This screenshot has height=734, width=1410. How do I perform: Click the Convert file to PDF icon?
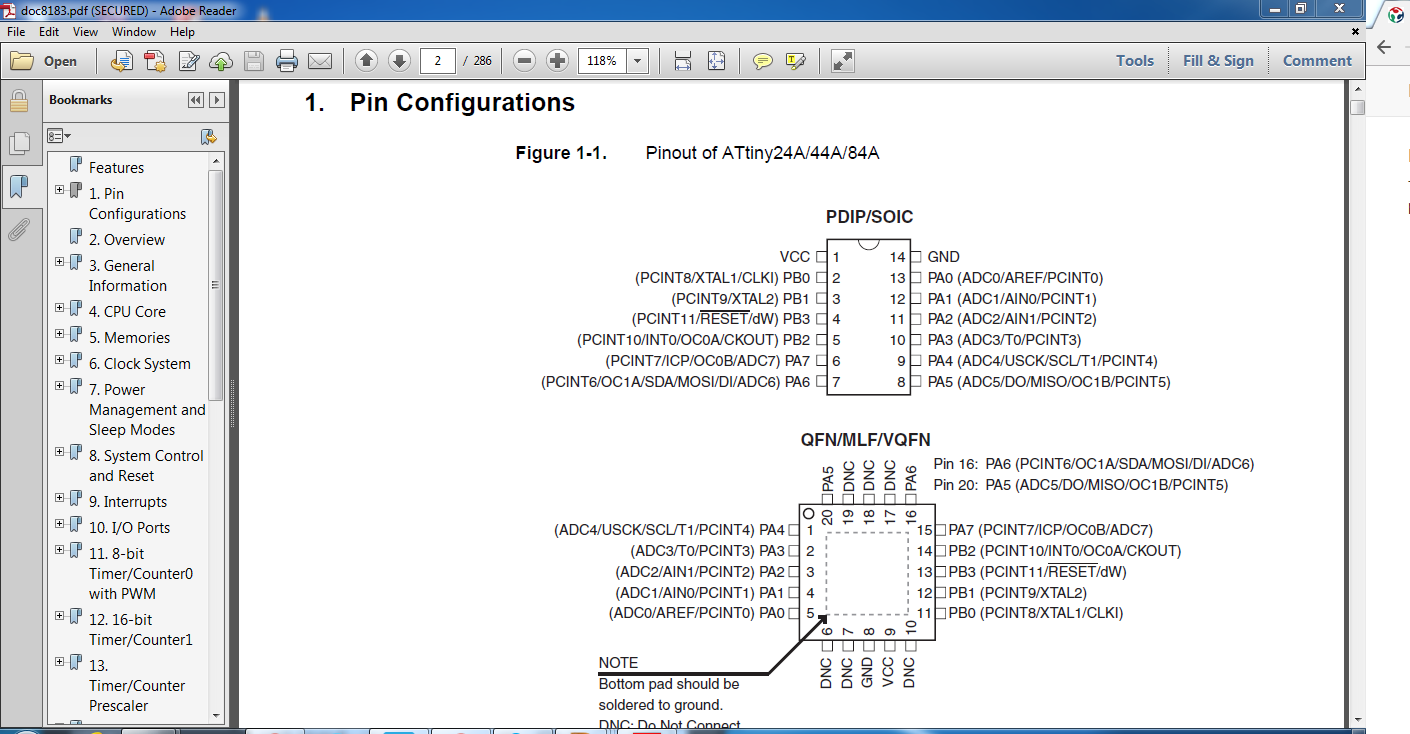point(121,61)
